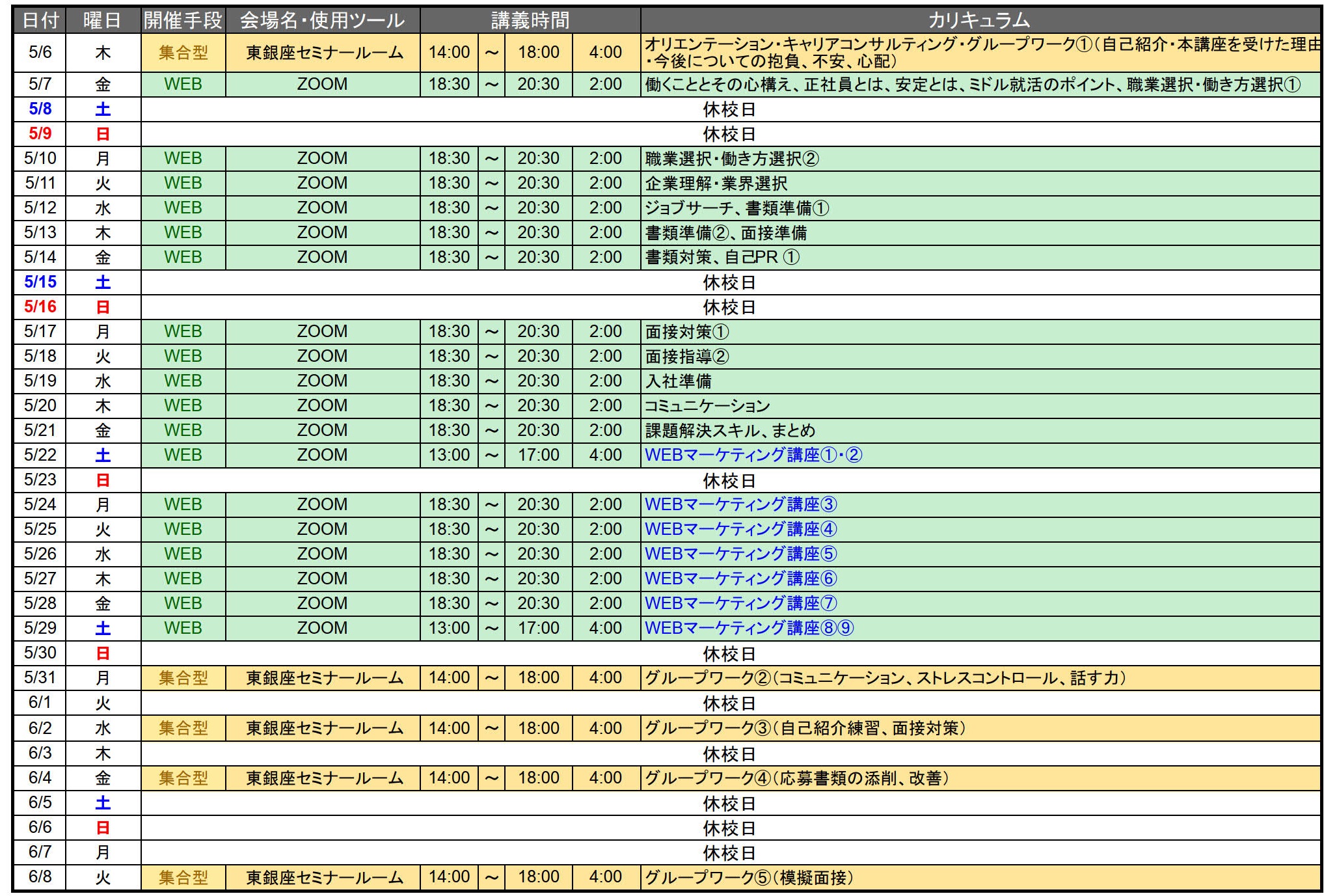
Task: Select 集合型 in the 6/8 row
Action: click(183, 878)
